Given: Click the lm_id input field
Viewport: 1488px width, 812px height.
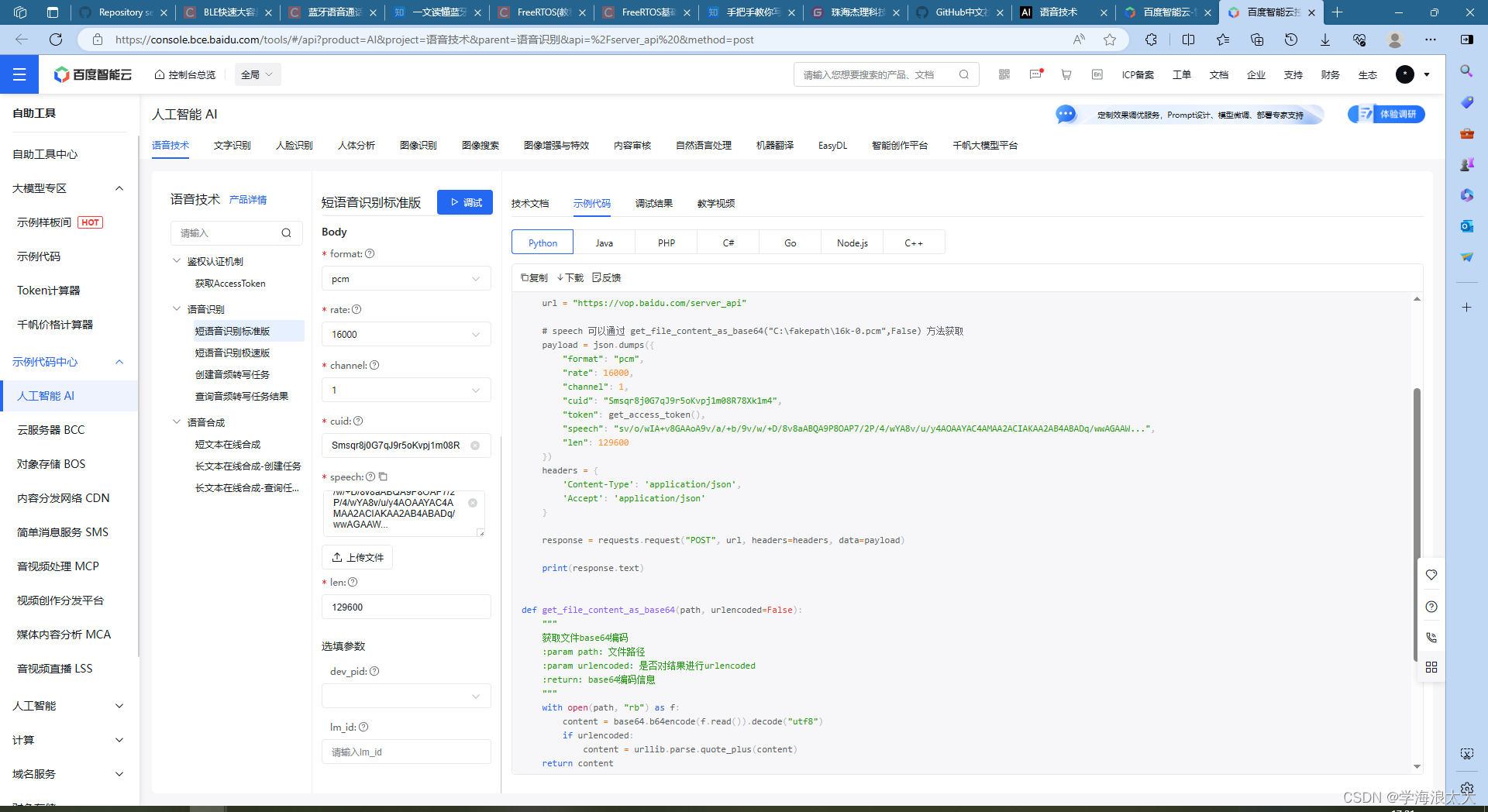Looking at the screenshot, I should pos(406,752).
